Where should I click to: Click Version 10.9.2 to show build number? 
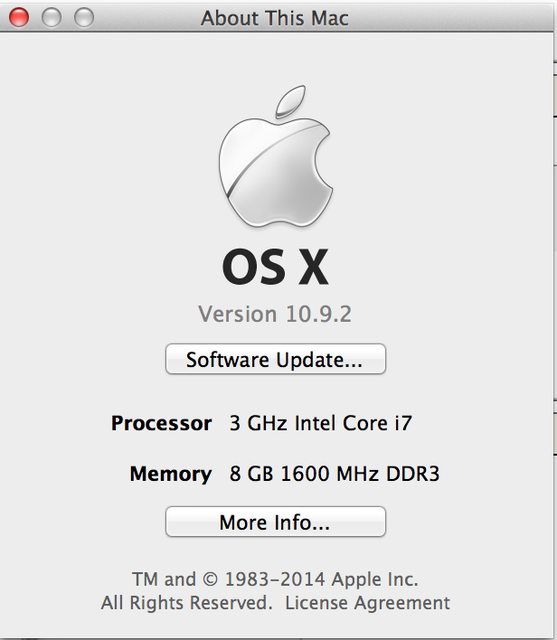click(275, 314)
